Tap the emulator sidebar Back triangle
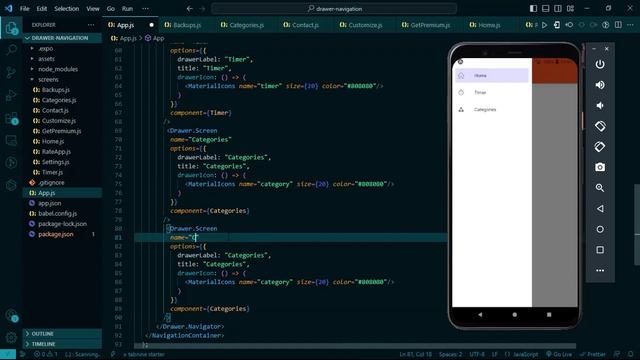This screenshot has height=360, width=640. tap(600, 209)
